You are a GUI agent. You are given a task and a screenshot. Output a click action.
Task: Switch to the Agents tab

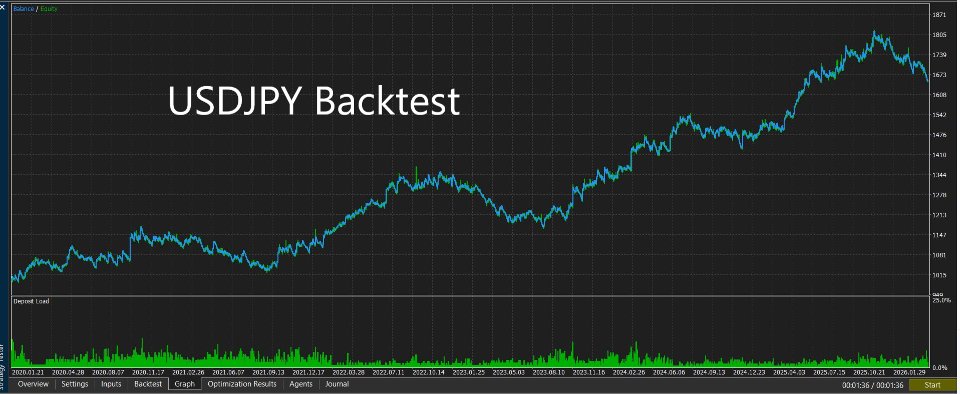click(x=301, y=384)
